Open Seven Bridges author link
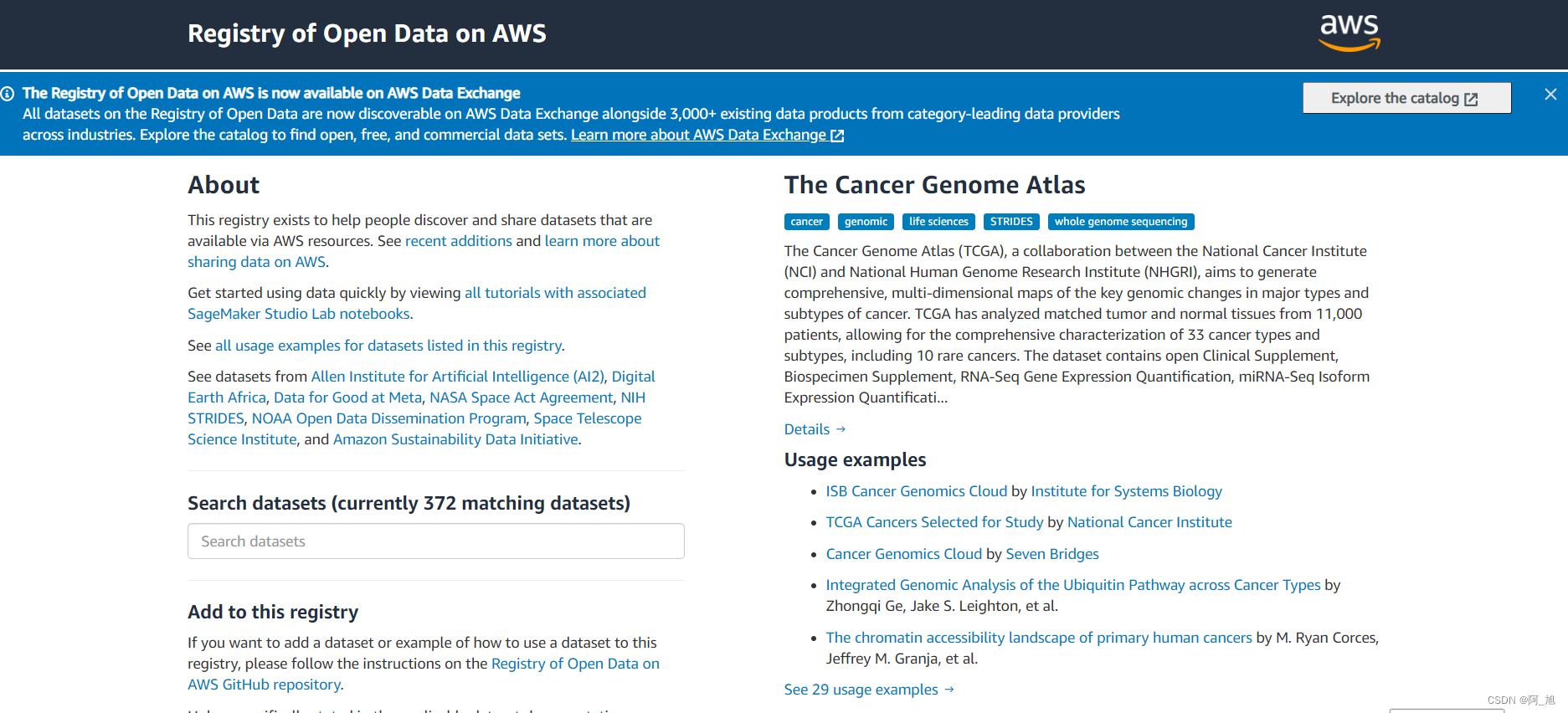1568x713 pixels. pyautogui.click(x=1052, y=554)
